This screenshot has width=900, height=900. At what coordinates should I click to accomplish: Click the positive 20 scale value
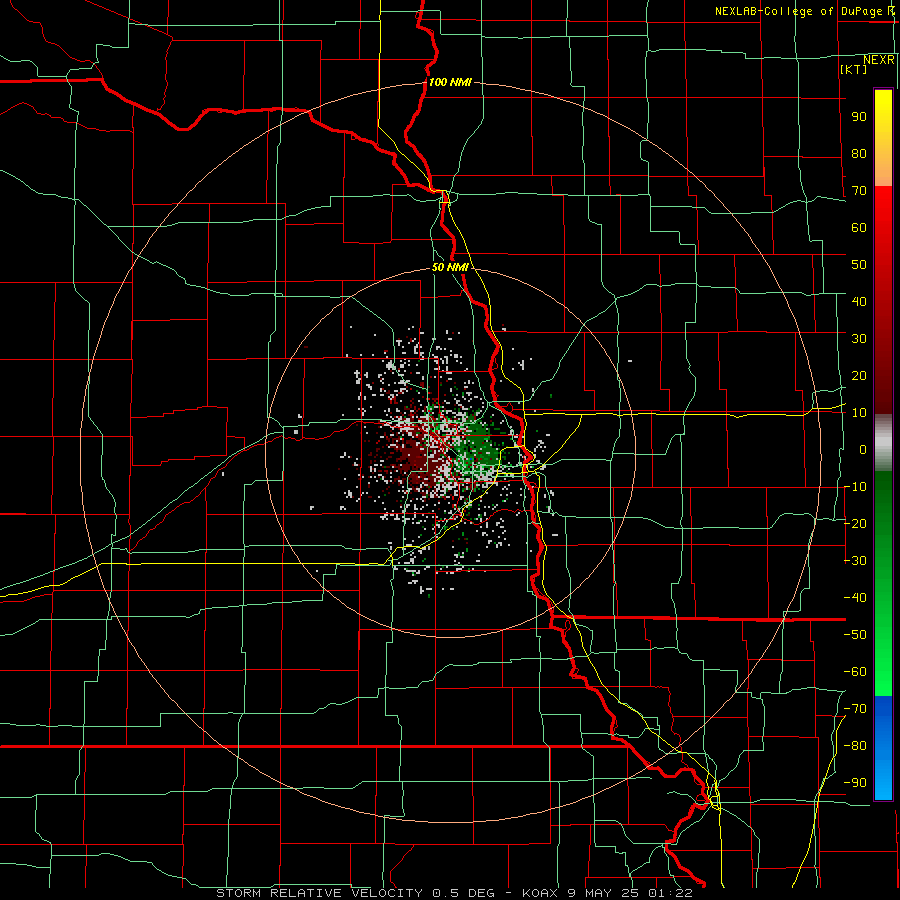pos(859,376)
